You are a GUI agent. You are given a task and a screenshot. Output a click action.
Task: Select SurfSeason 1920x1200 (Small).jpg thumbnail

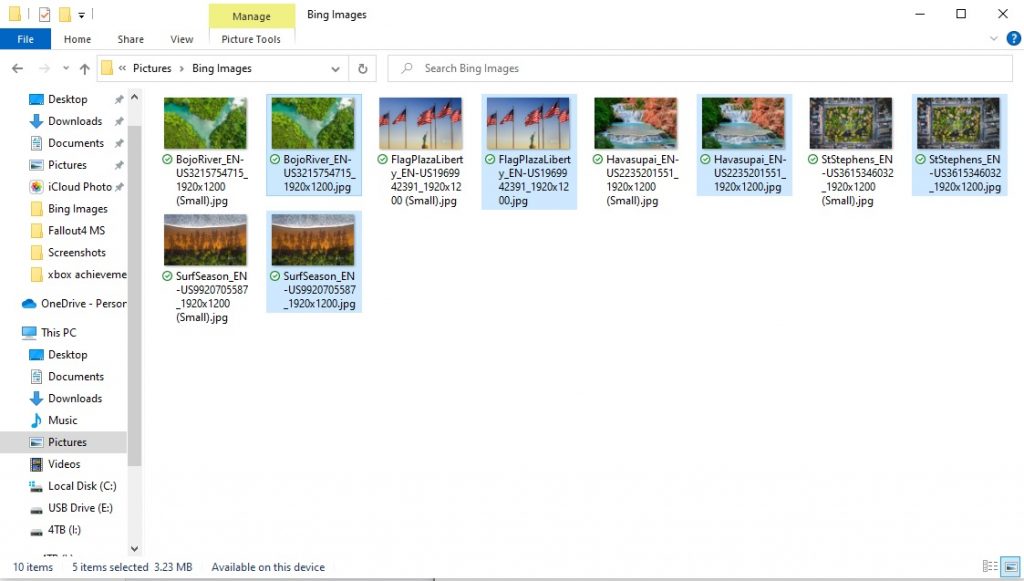205,240
